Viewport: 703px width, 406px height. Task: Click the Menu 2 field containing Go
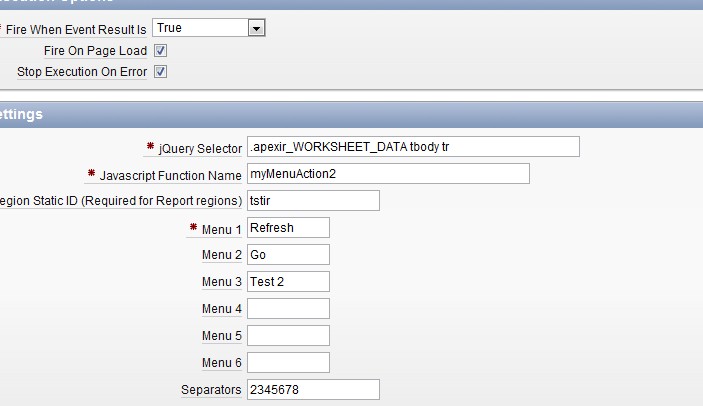tap(288, 255)
